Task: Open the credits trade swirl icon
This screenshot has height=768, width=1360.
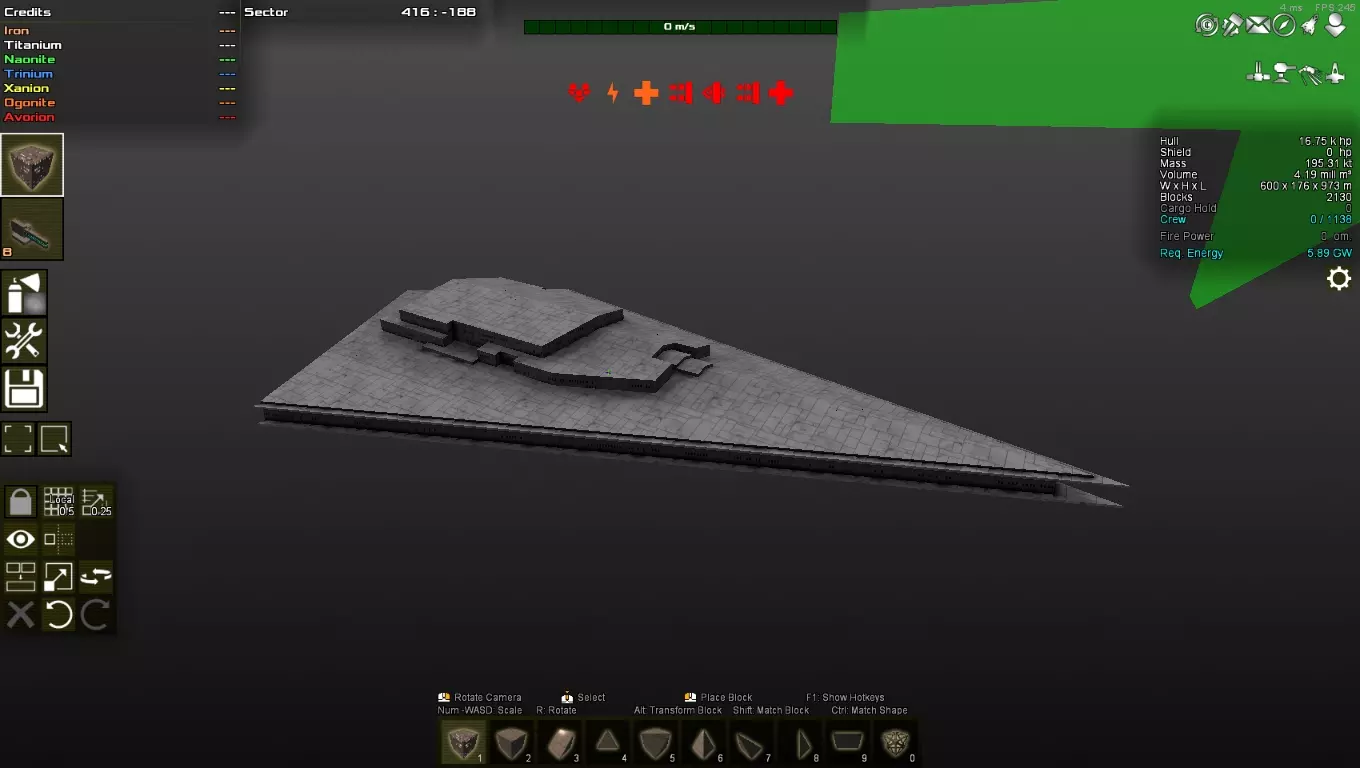Action: 1207,25
